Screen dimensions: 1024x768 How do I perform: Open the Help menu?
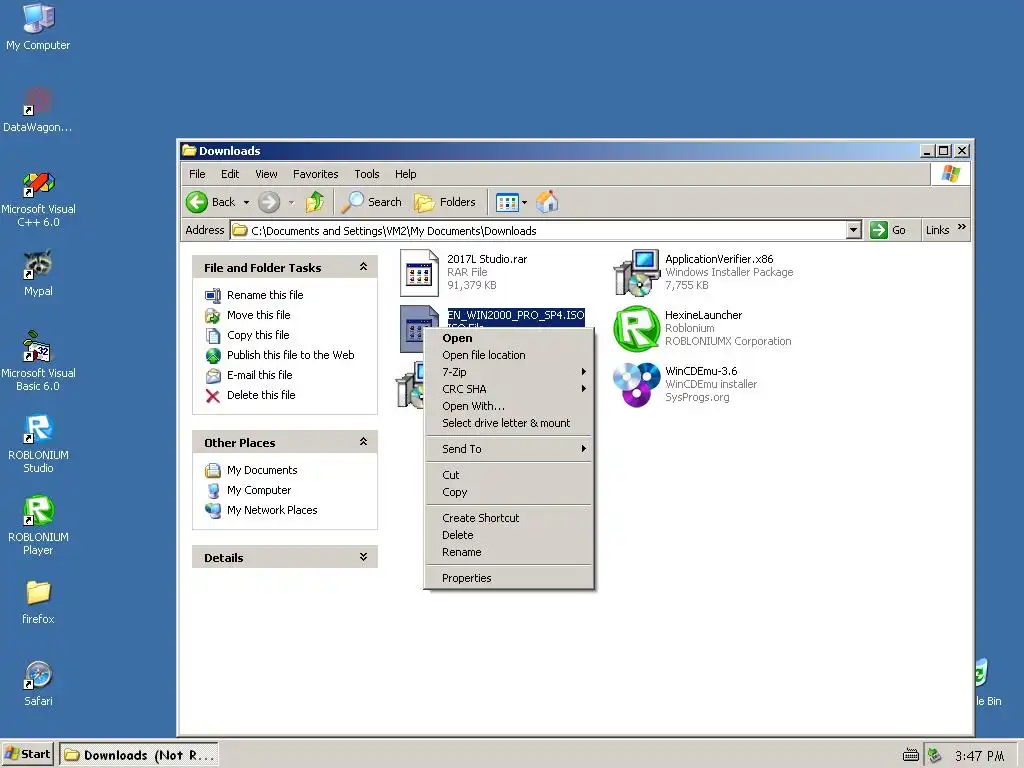[405, 174]
